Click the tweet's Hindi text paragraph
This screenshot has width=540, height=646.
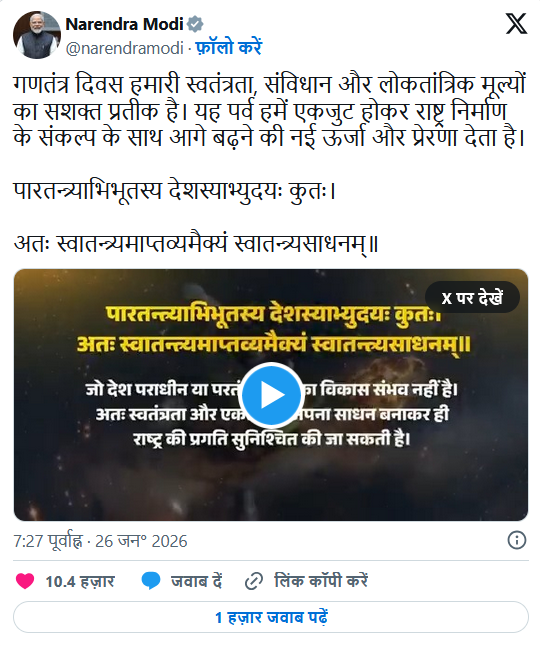click(x=270, y=111)
